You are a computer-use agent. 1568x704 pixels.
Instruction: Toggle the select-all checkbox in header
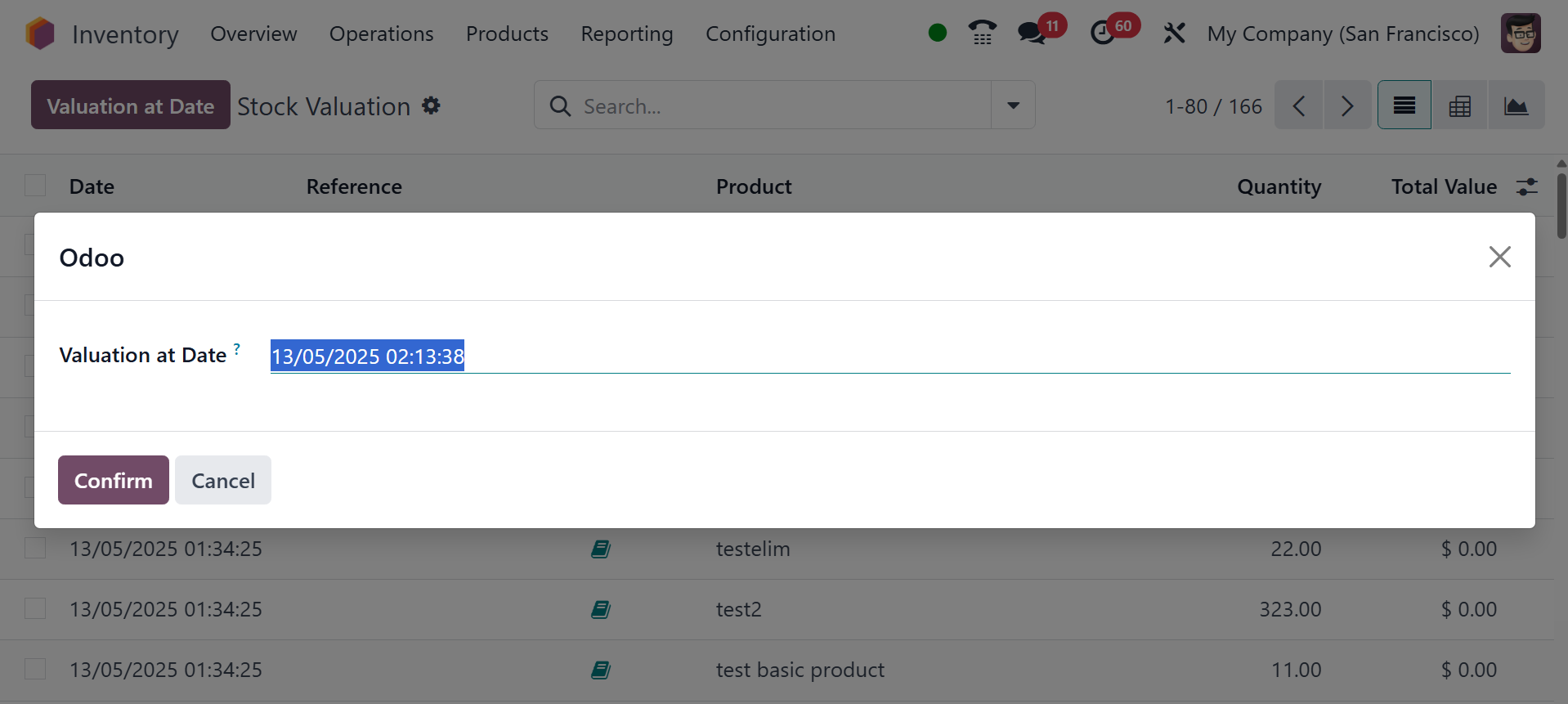coord(35,186)
